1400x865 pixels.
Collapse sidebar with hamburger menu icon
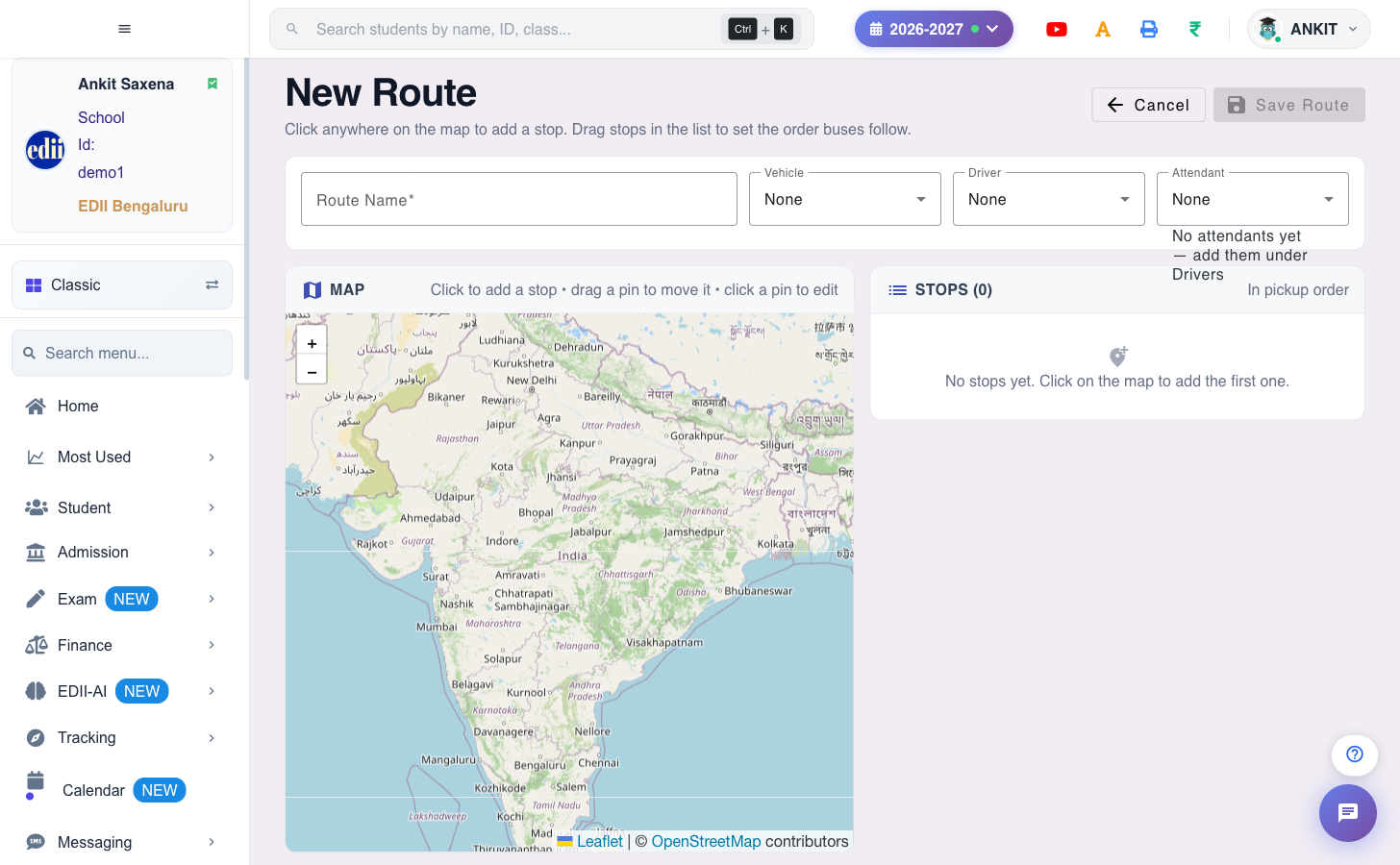pyautogui.click(x=124, y=29)
